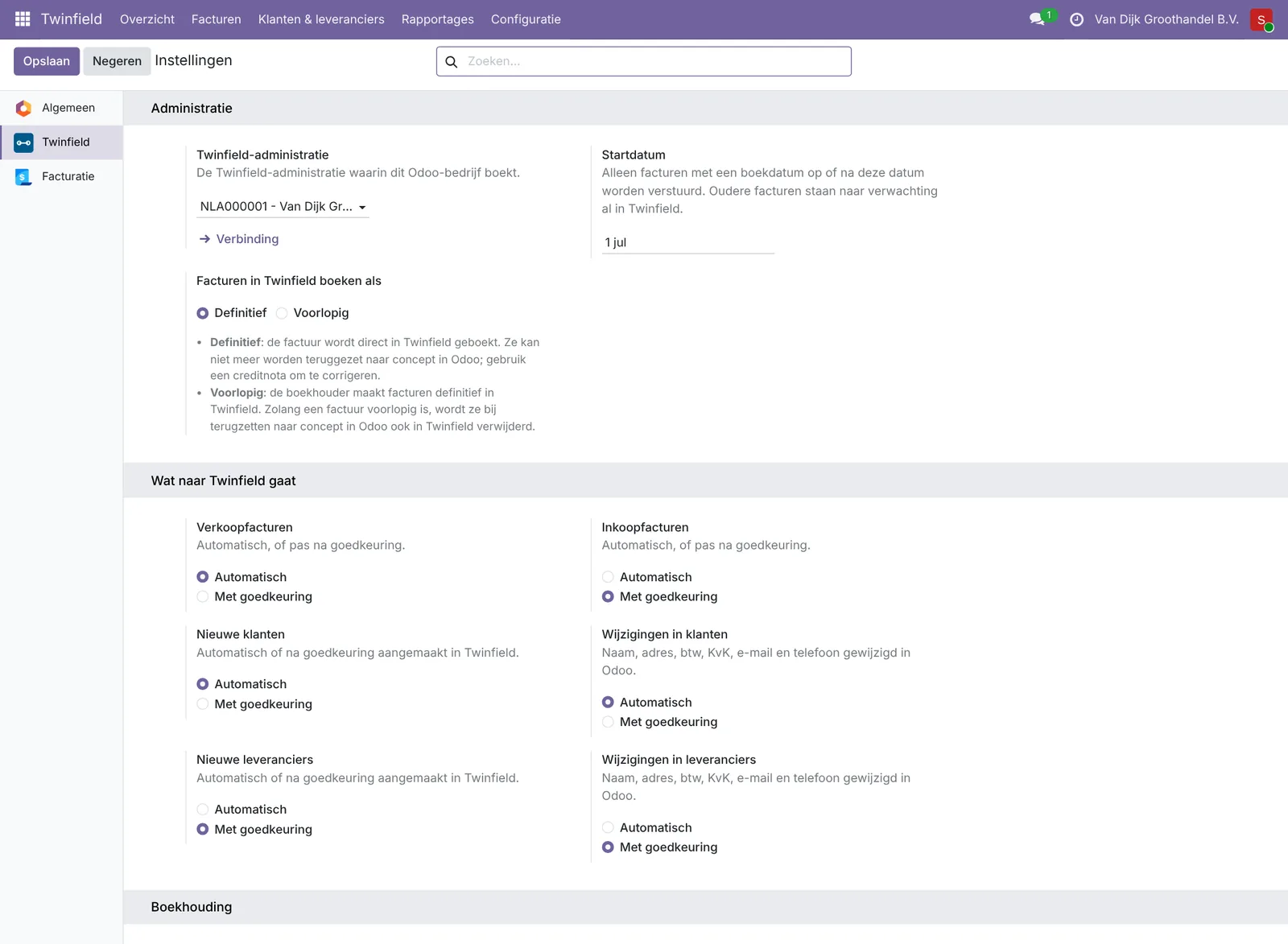Viewport: 1288px width, 944px height.
Task: Open the Van Dijk Groothandel company switcher
Action: [x=1166, y=19]
